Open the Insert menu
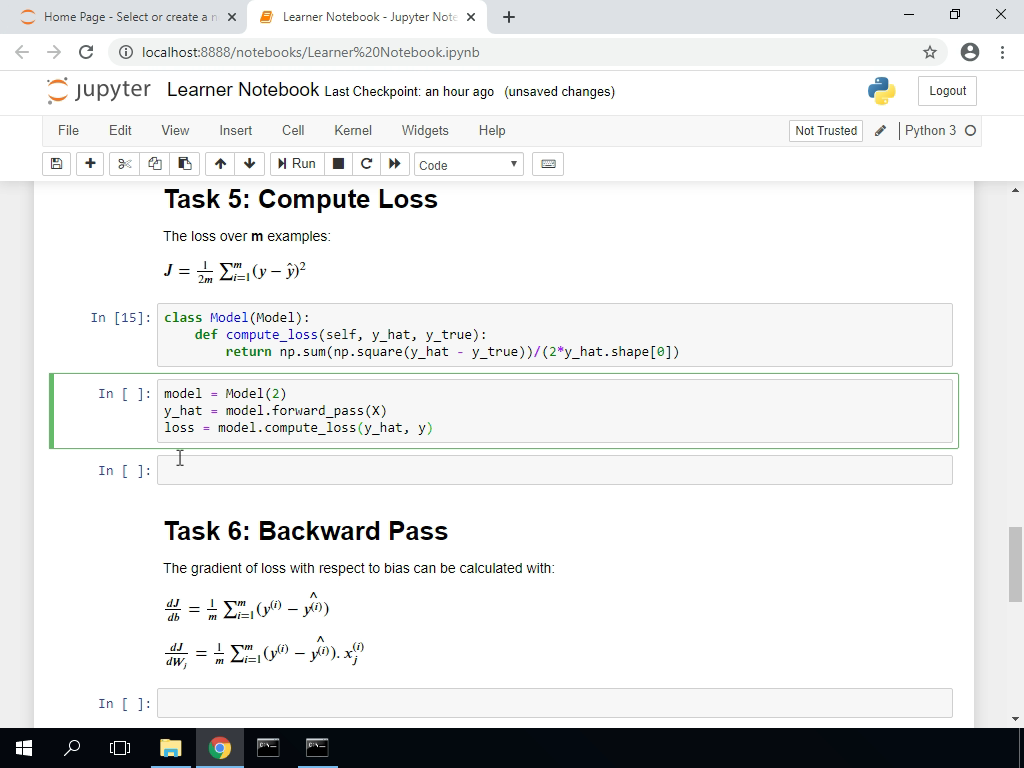Viewport: 1024px width, 768px height. tap(235, 131)
